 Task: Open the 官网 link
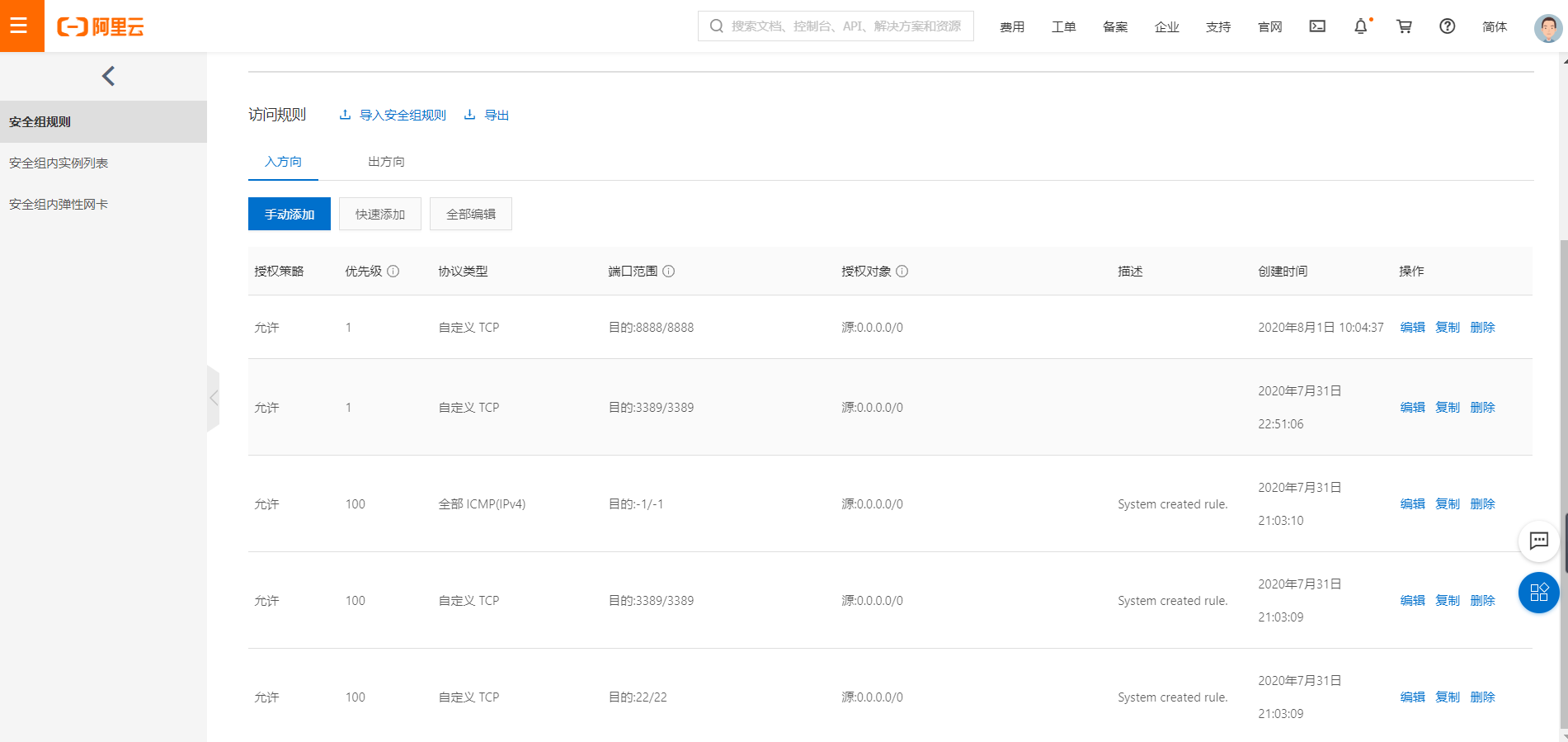tap(1269, 27)
